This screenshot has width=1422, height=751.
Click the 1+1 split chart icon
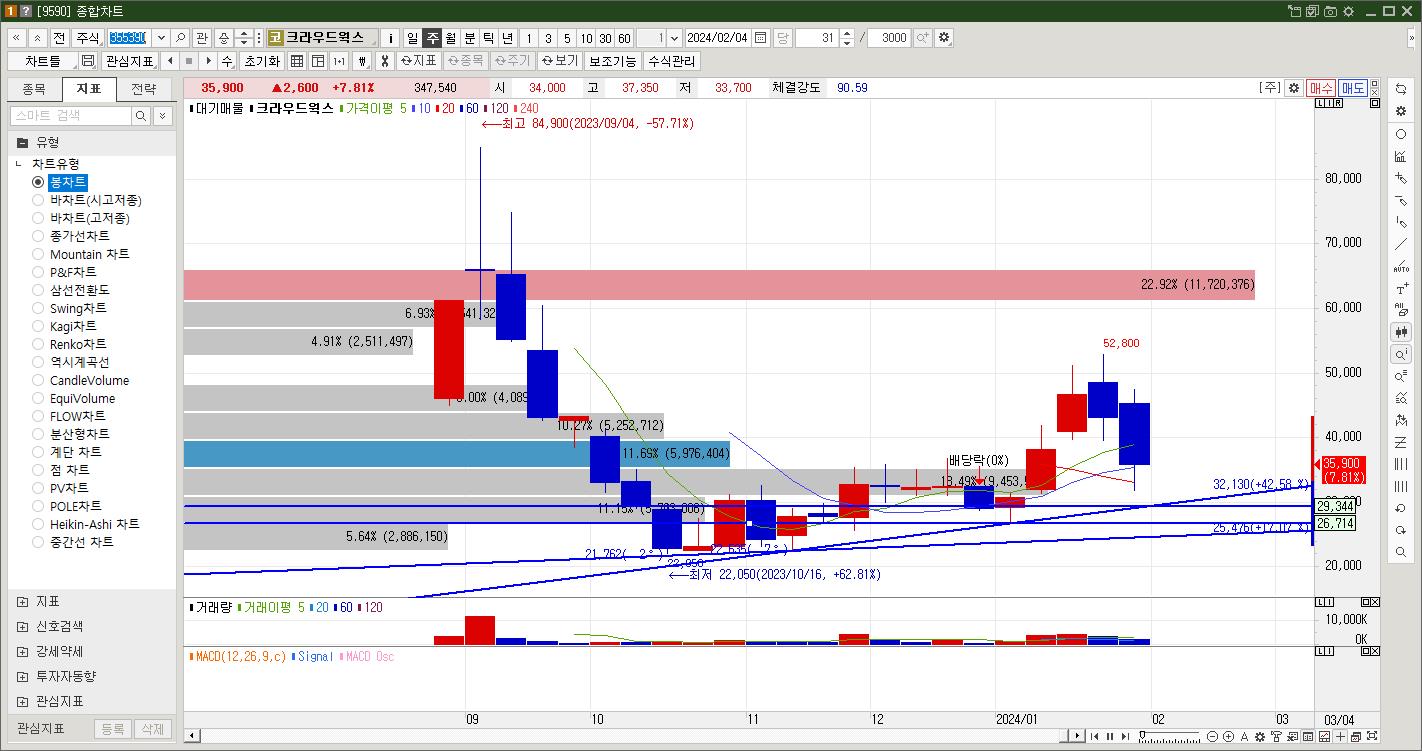(339, 61)
